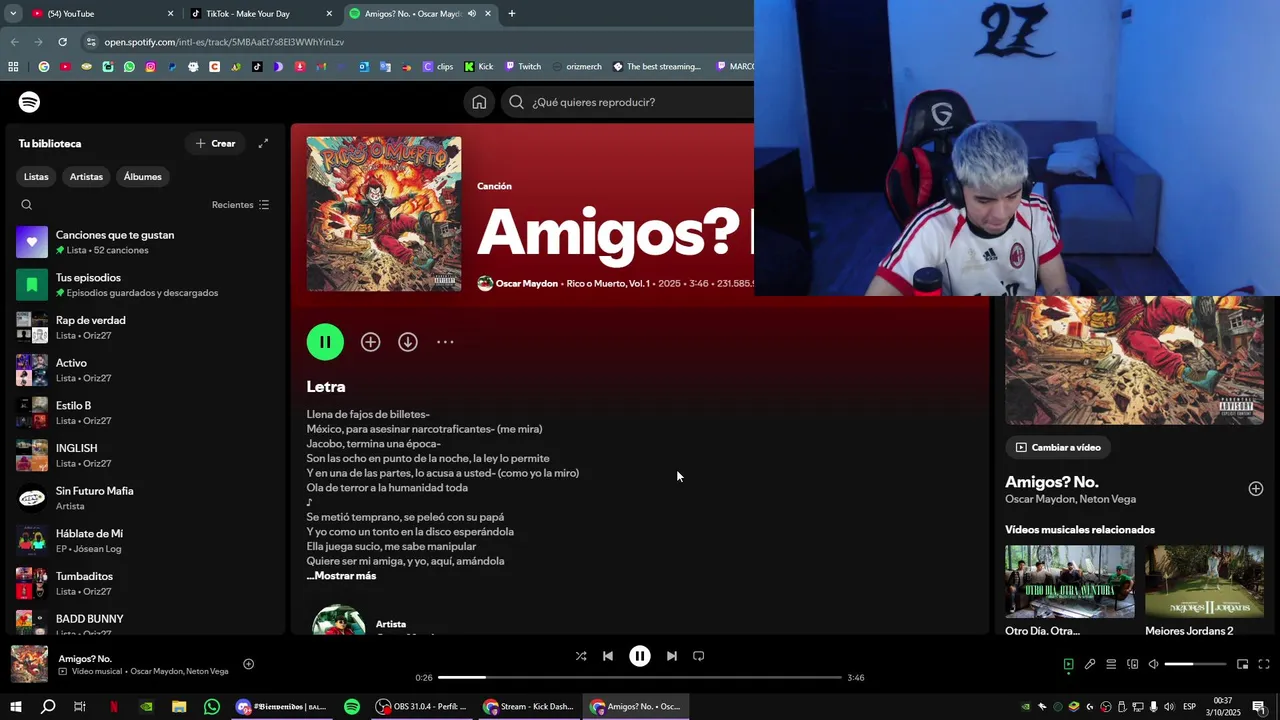This screenshot has height=720, width=1280.
Task: Add the song to a playlist with the plus circle
Action: click(x=370, y=342)
